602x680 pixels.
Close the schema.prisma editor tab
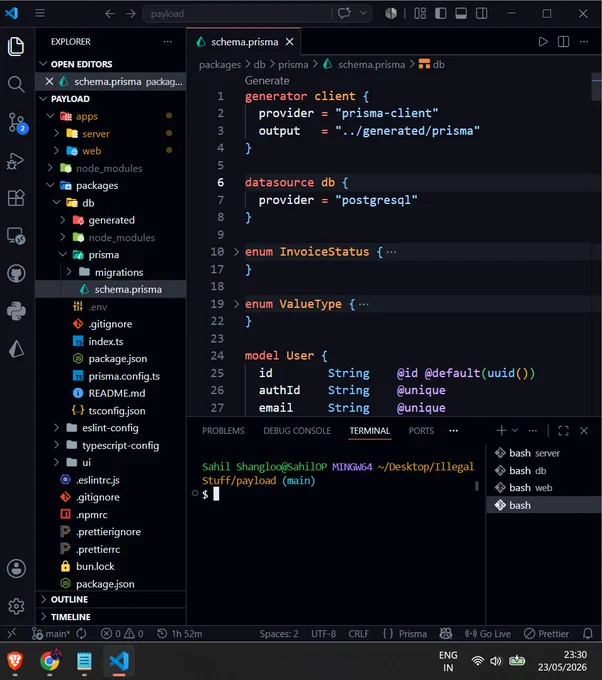coord(289,42)
